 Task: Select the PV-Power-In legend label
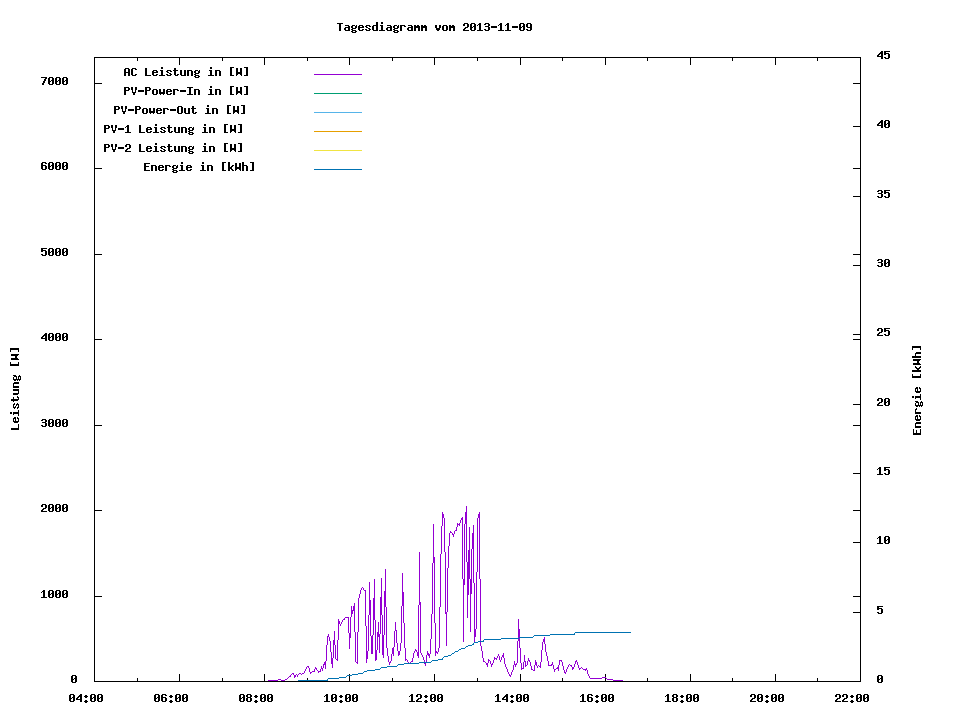point(186,91)
